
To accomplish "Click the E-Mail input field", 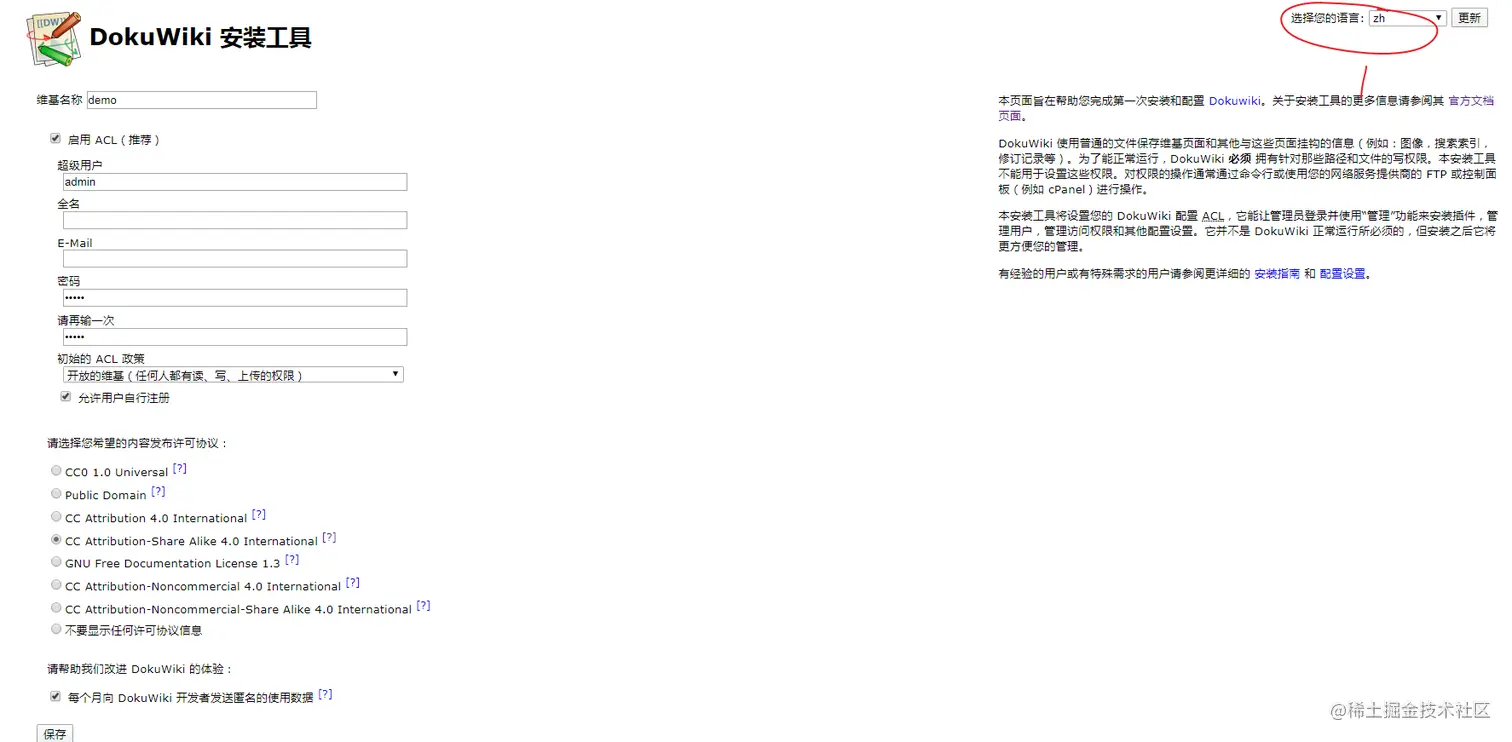I will point(232,258).
